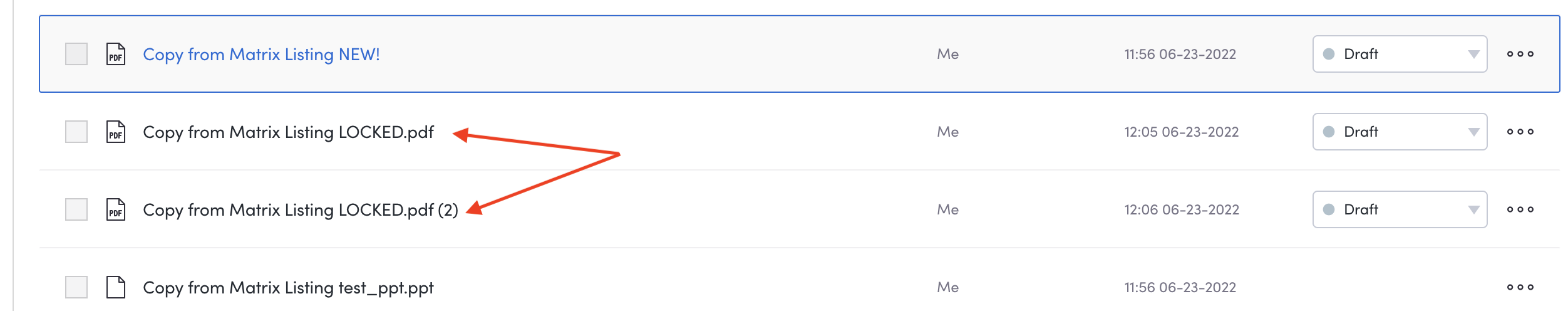This screenshot has height=311, width=1568.
Task: Mark checkbox beside test_ppt.ppt file
Action: [x=76, y=287]
